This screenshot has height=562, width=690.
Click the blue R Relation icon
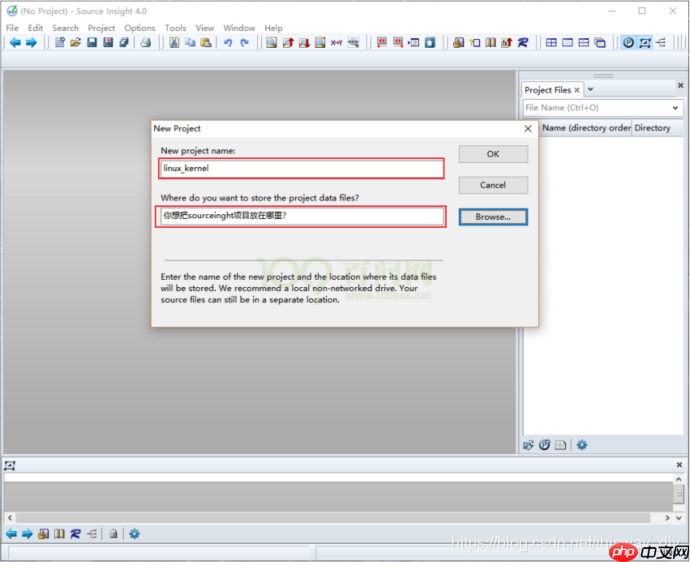coord(523,43)
